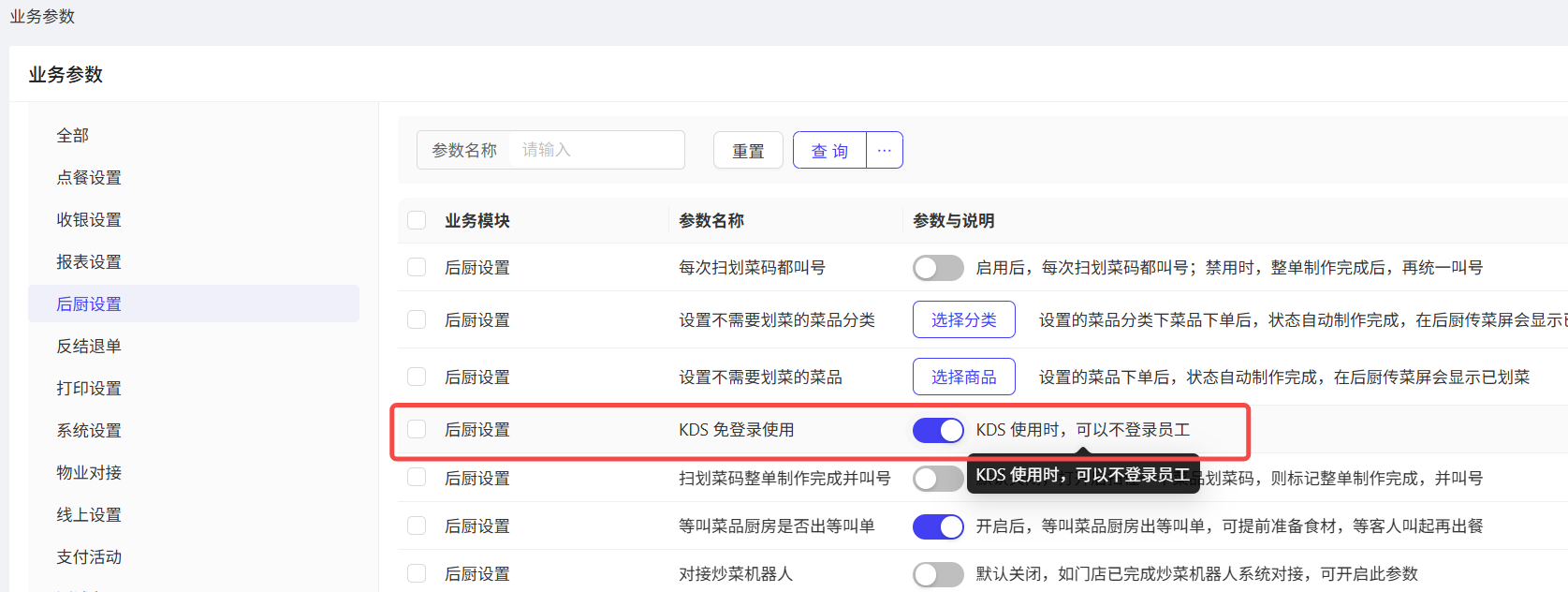
Task: Select 全部 in sidebar menu
Action: (x=73, y=136)
